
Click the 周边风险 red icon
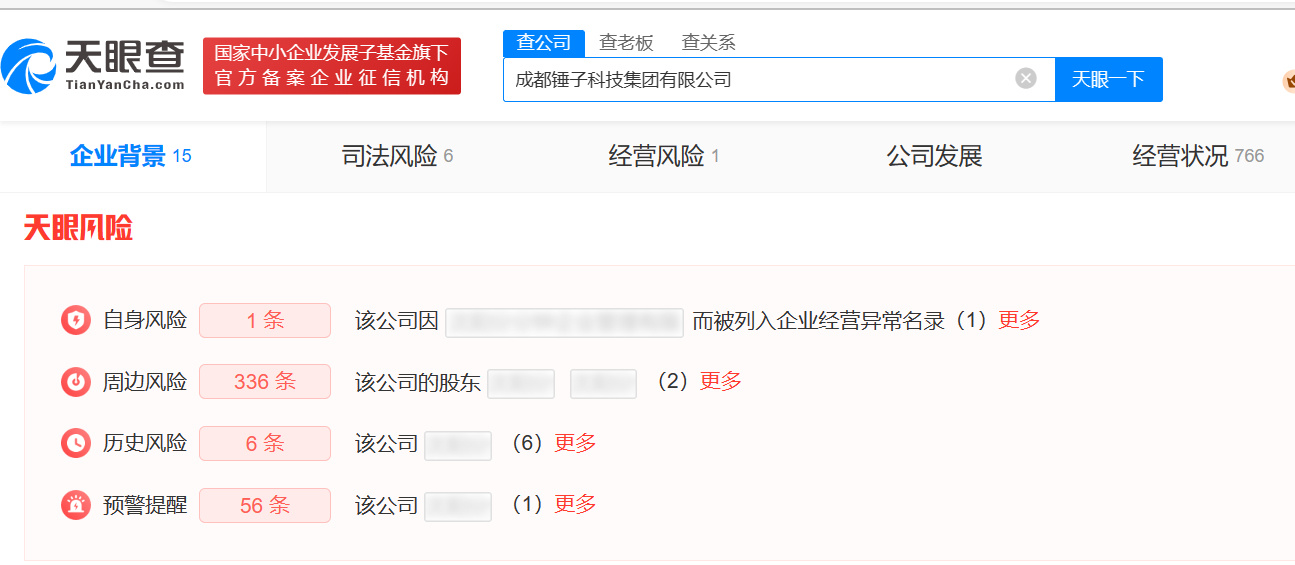76,382
